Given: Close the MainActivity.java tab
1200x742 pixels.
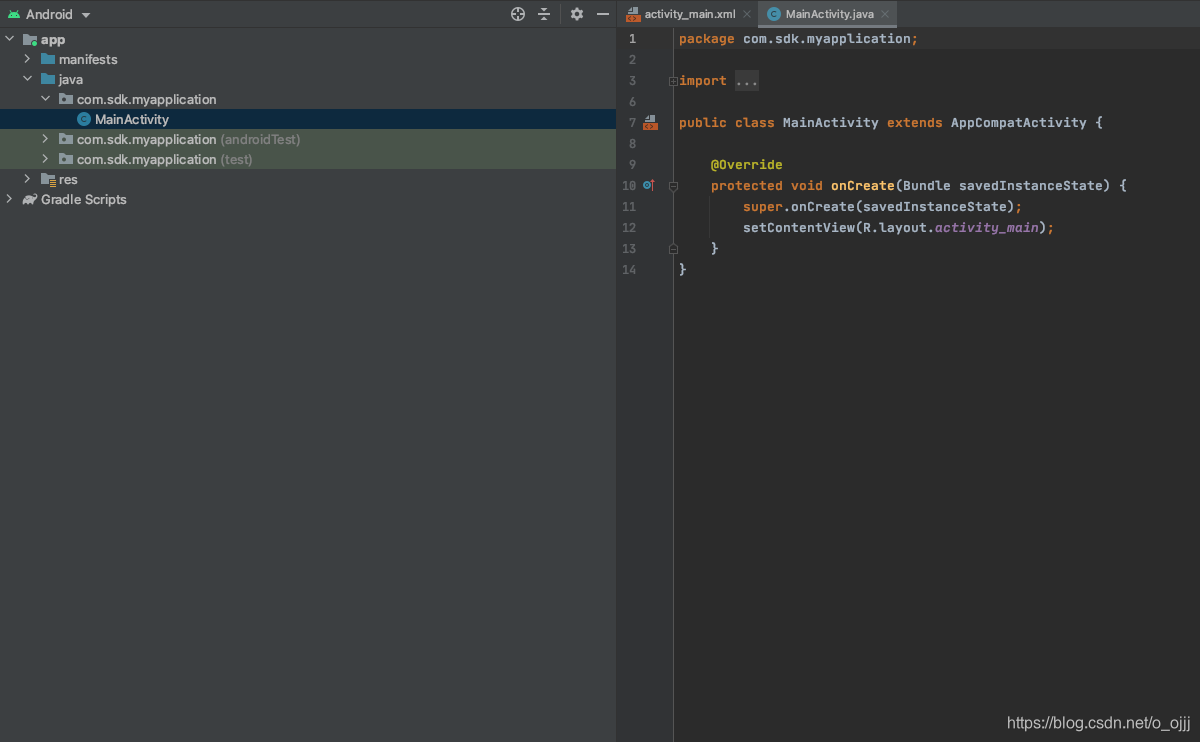Looking at the screenshot, I should (885, 14).
